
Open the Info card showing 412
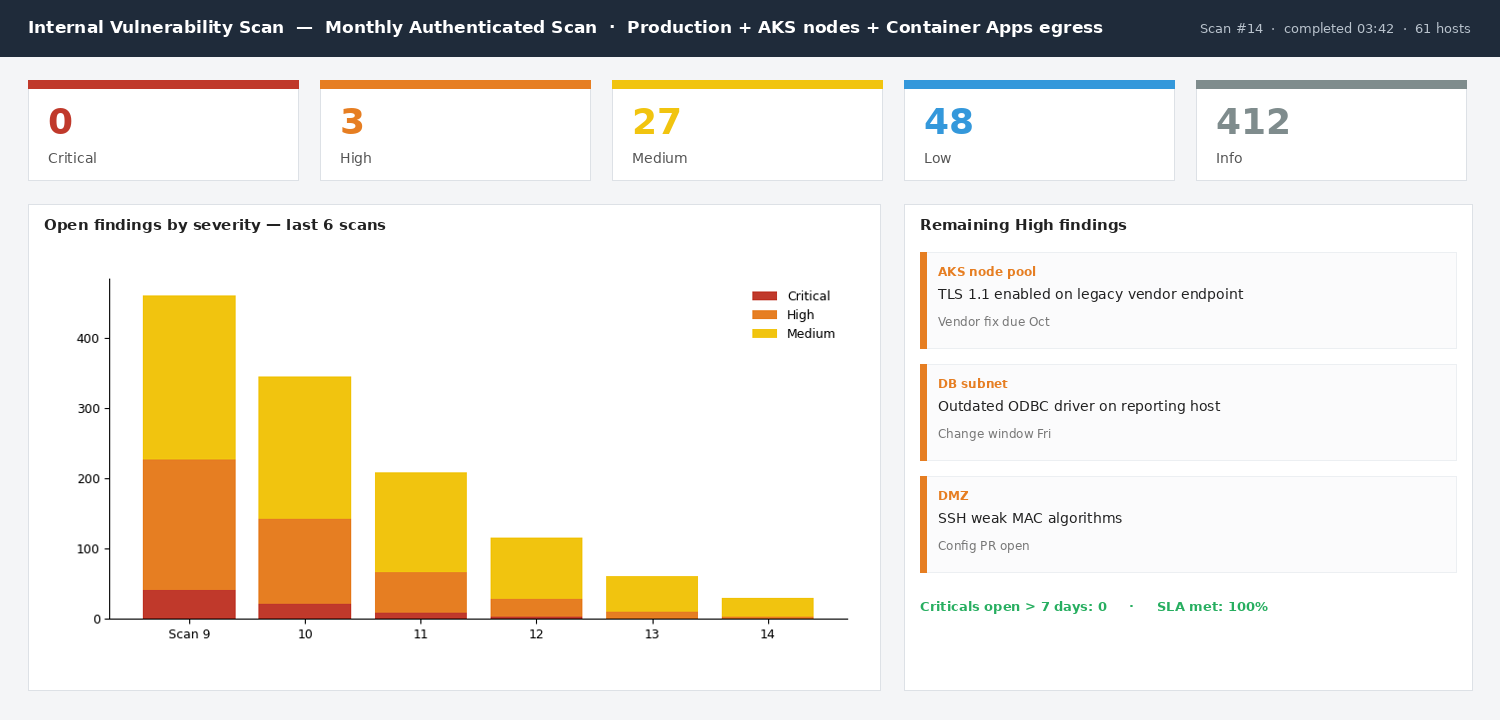click(1331, 130)
